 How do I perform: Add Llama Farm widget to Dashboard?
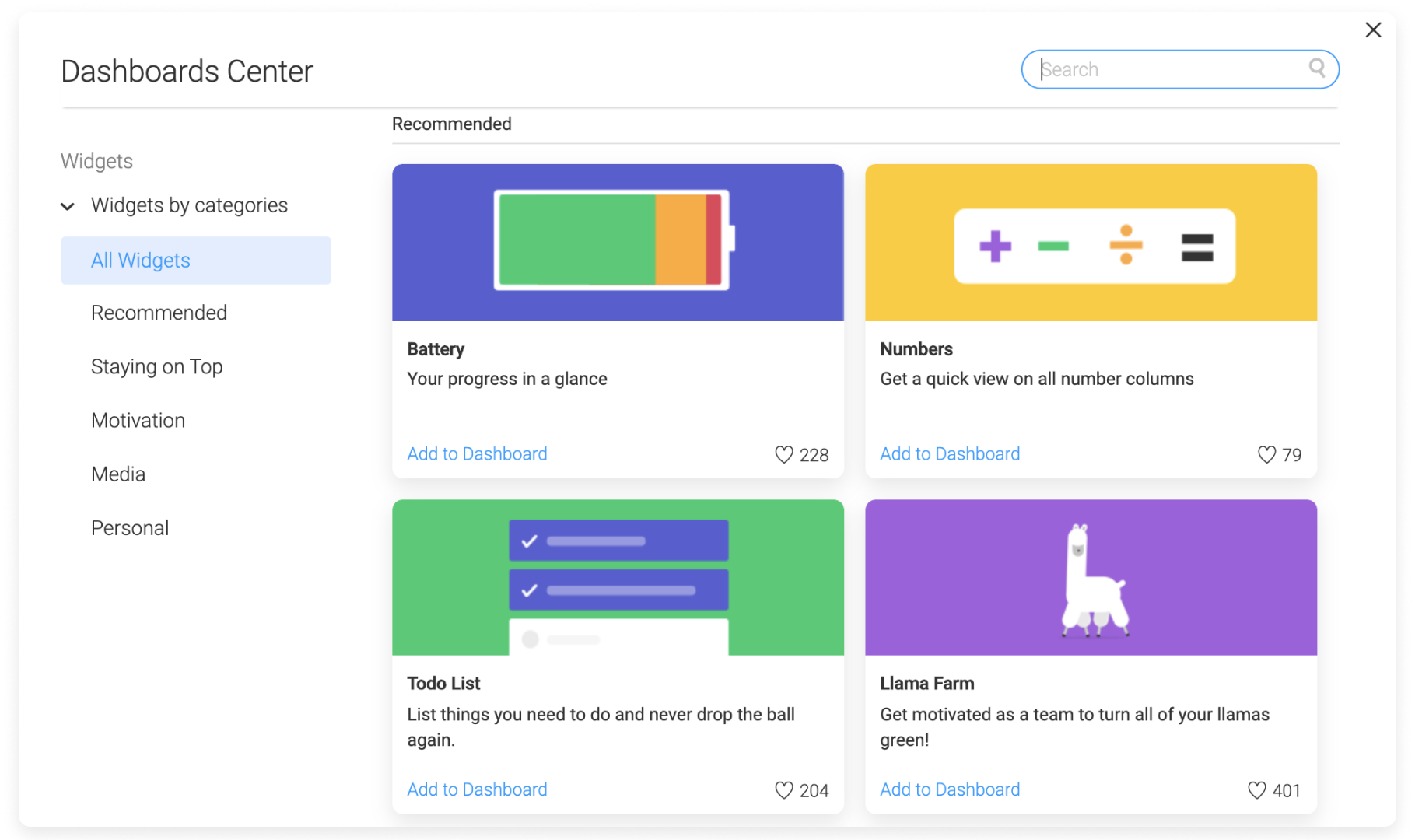click(x=950, y=789)
